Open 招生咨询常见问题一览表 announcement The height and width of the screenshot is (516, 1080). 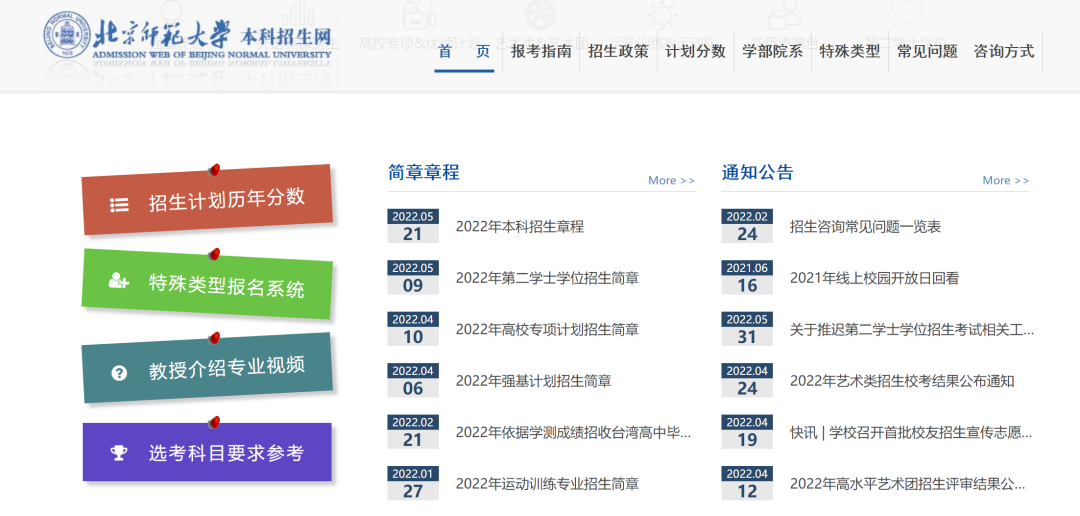click(865, 227)
